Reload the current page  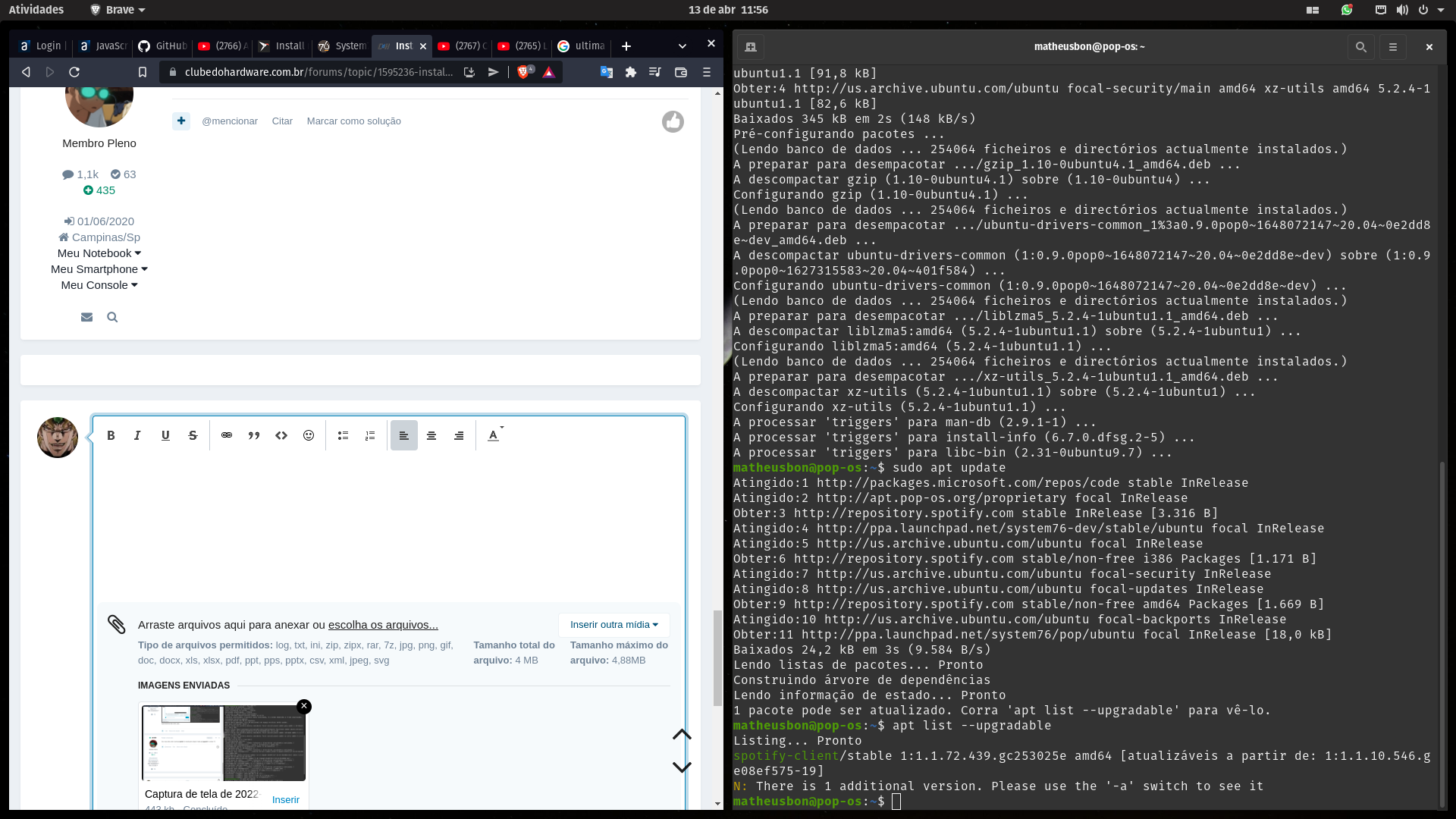(74, 72)
